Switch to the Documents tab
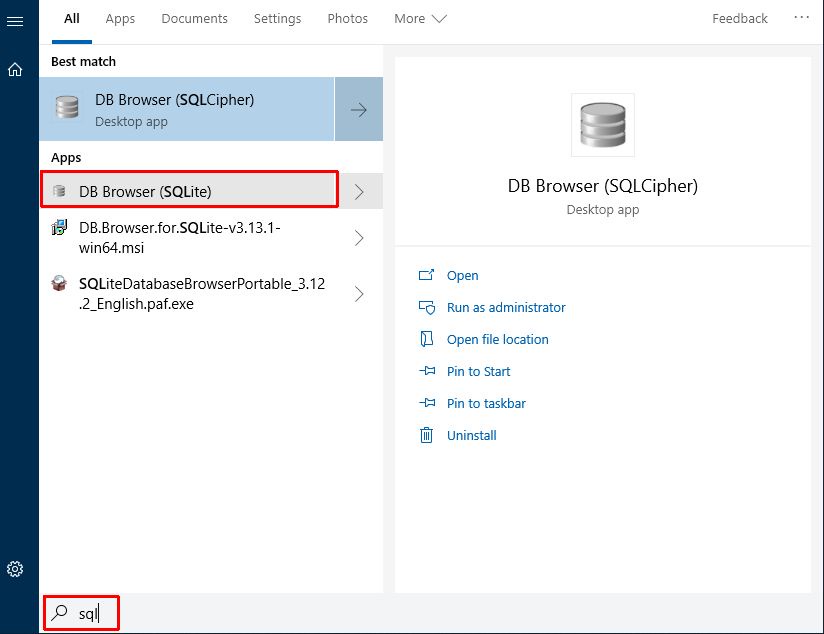Screen dimensions: 824x634 coord(194,19)
